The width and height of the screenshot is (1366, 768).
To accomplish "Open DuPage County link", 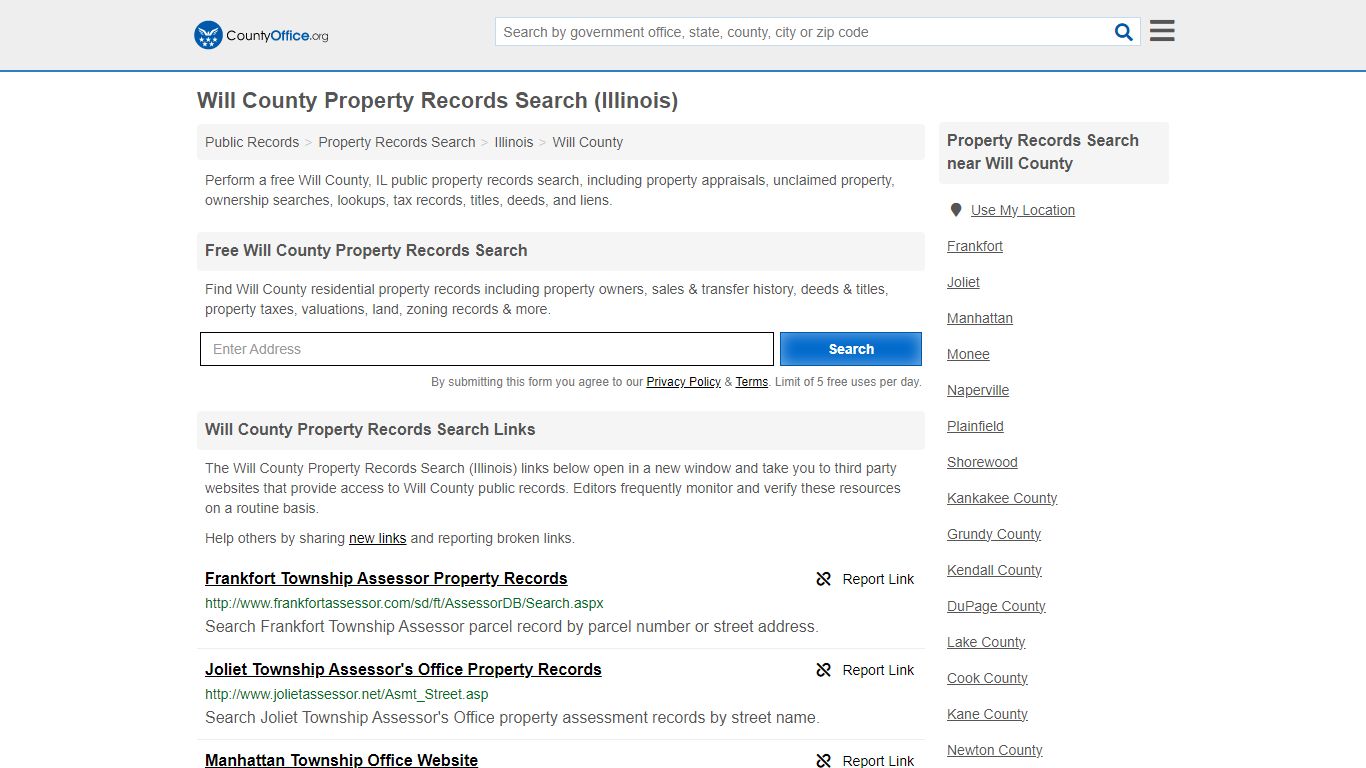I will click(996, 606).
